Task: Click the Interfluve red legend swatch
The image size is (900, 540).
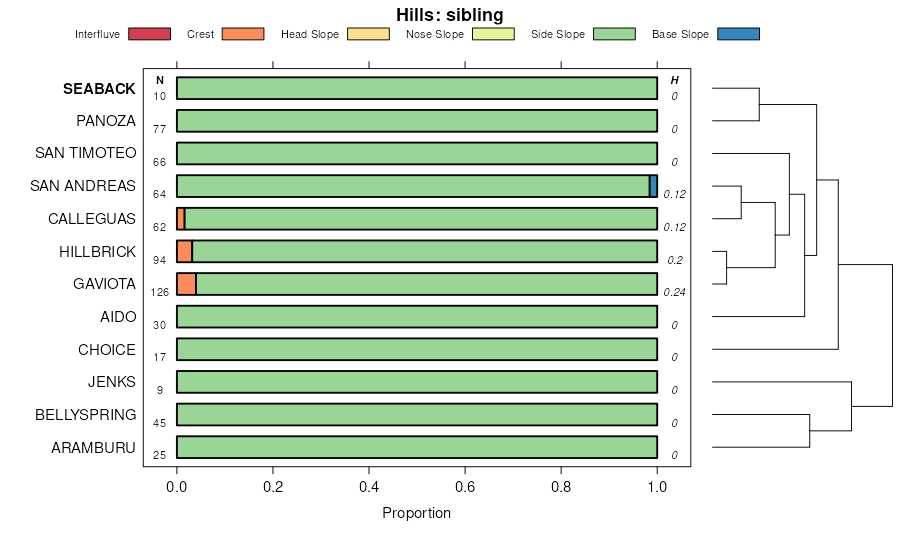Action: click(x=148, y=34)
